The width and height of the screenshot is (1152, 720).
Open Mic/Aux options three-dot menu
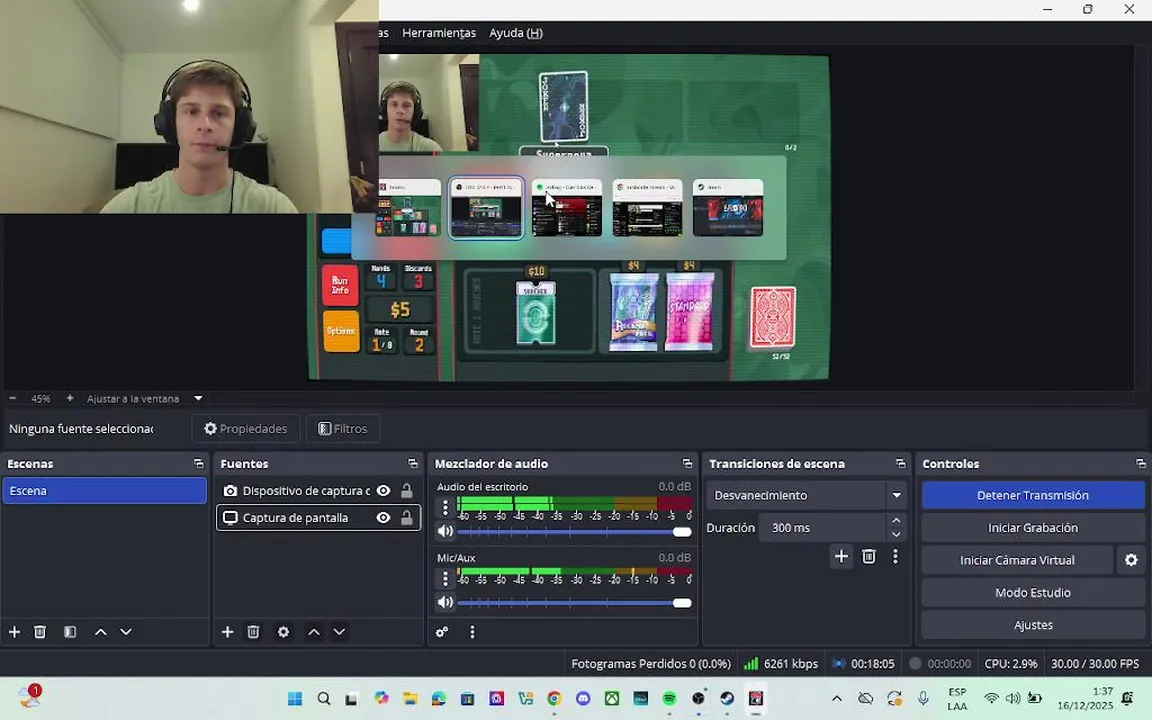(444, 579)
